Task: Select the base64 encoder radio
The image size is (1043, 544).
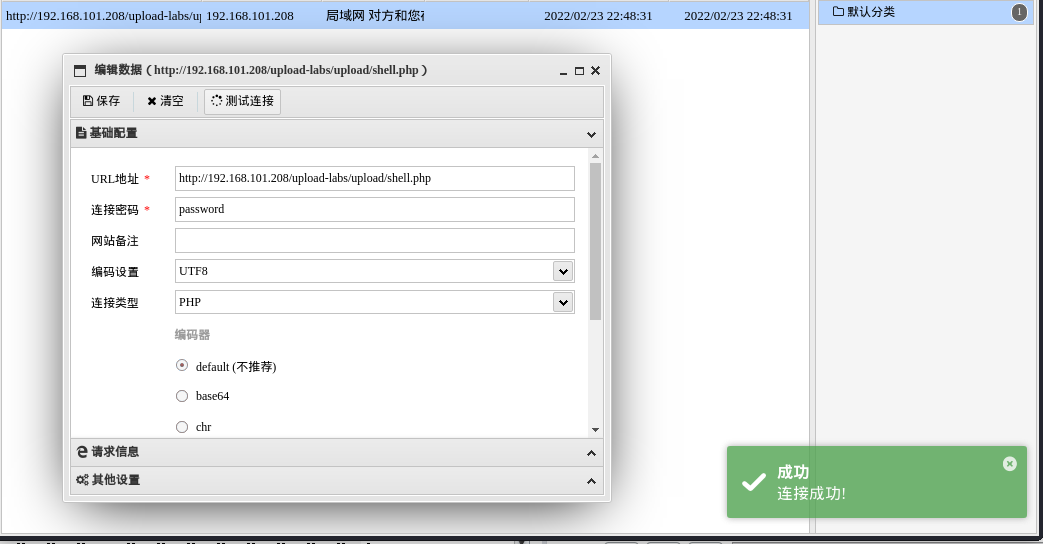Action: point(182,396)
